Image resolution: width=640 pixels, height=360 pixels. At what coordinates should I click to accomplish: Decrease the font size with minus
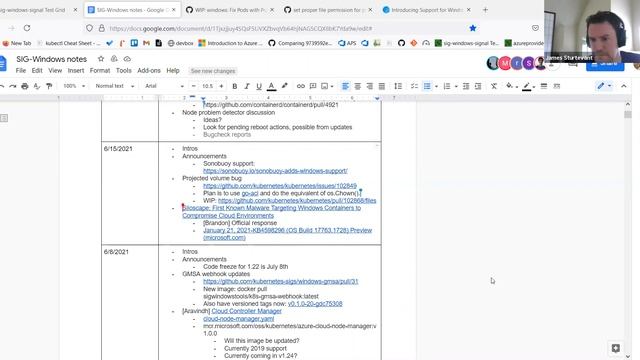pyautogui.click(x=194, y=86)
